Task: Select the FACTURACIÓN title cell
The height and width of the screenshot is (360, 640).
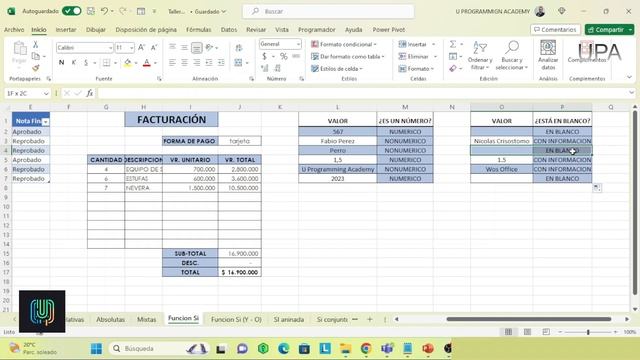Action: point(171,120)
